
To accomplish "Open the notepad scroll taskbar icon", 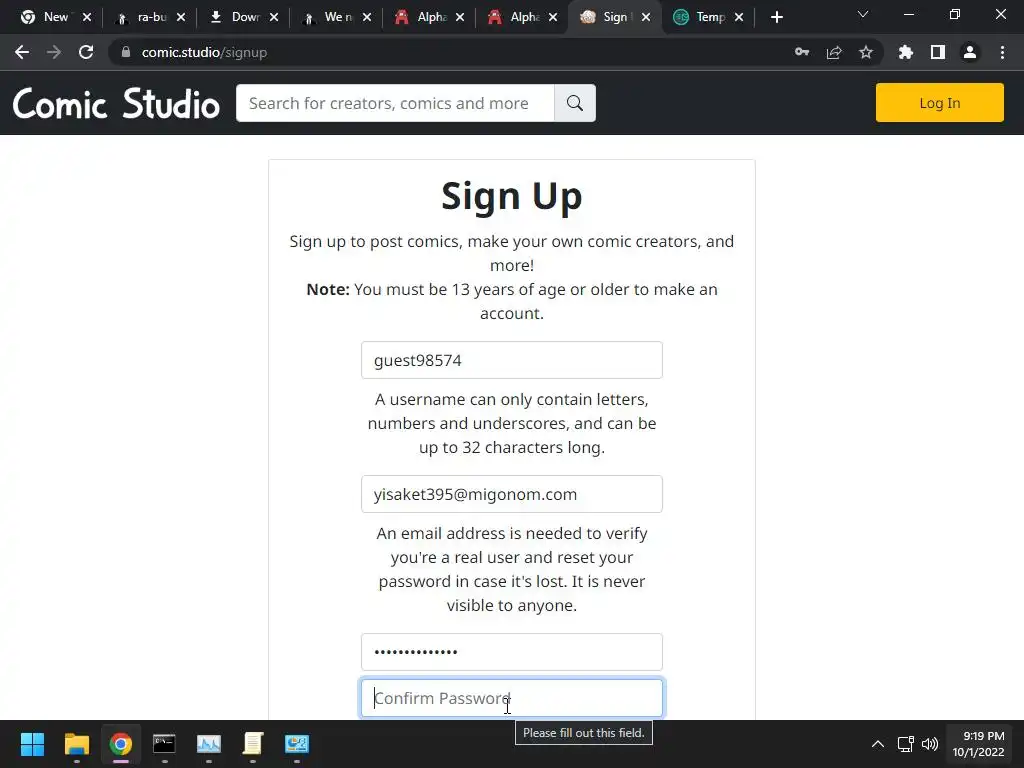I will (x=253, y=744).
